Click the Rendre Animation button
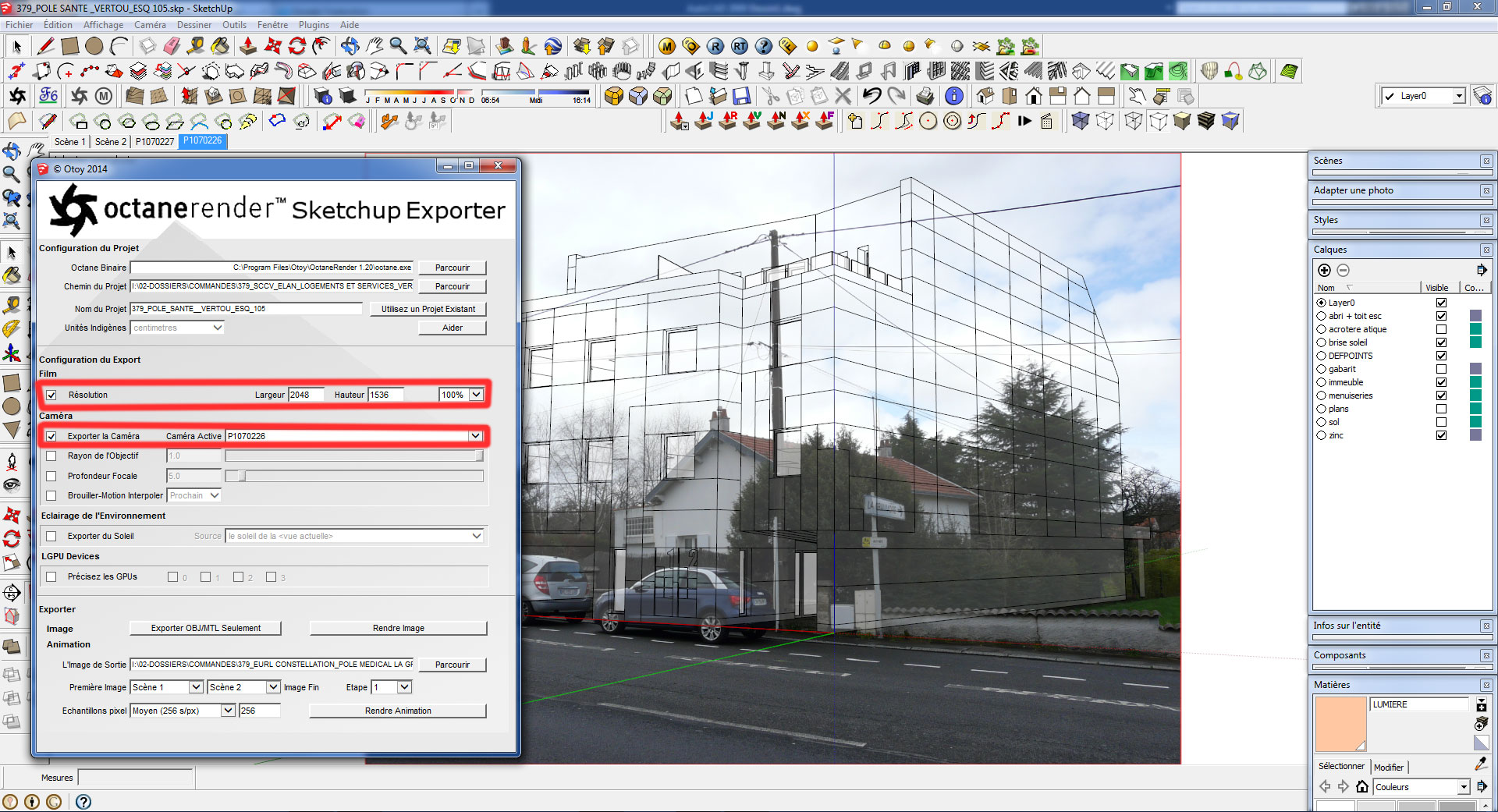 (x=398, y=711)
